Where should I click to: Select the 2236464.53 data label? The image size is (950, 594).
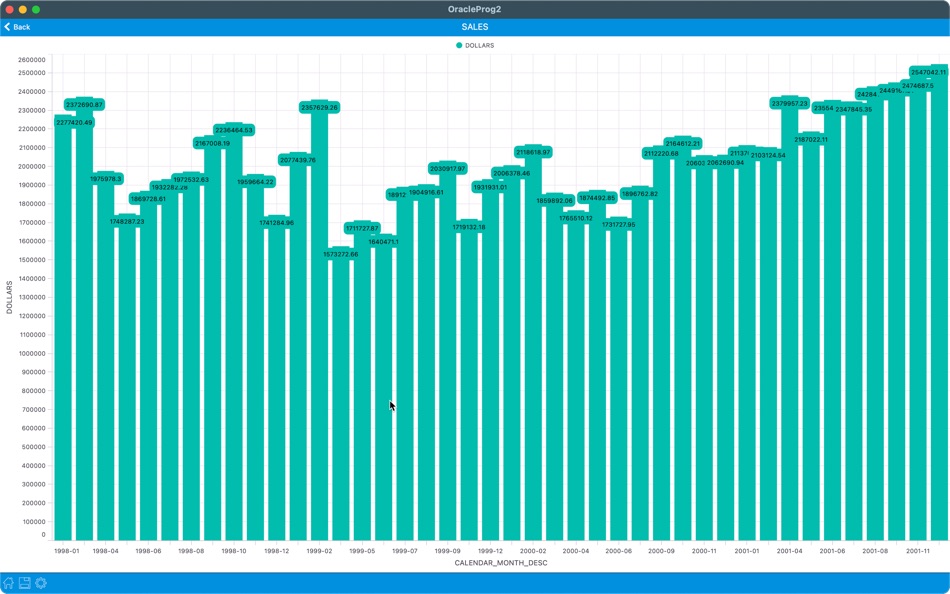pyautogui.click(x=234, y=130)
